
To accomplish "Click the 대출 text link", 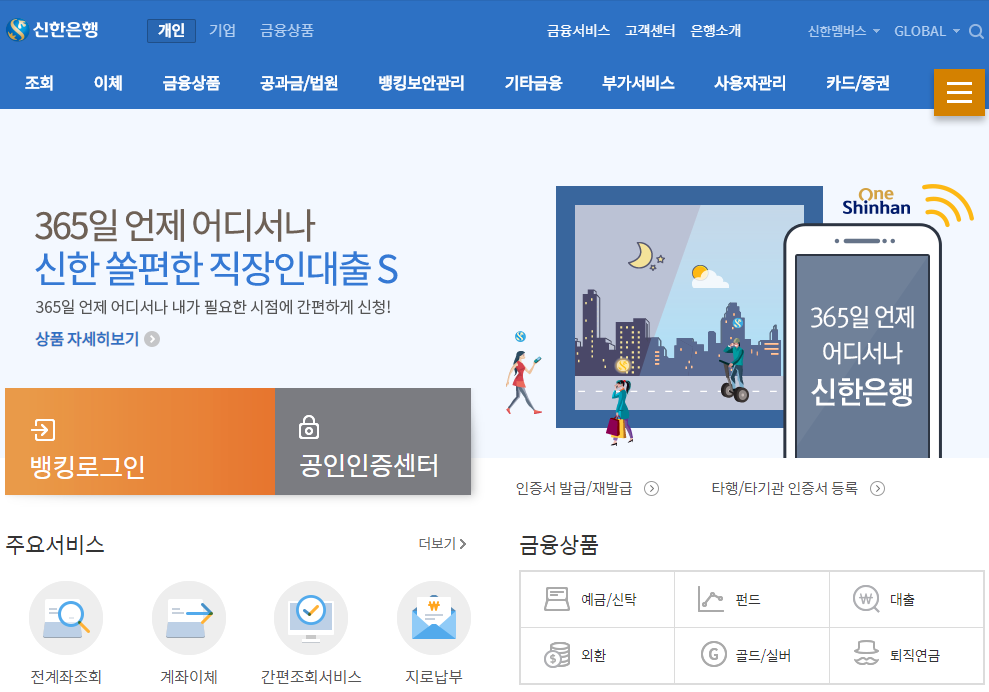I will tap(903, 599).
